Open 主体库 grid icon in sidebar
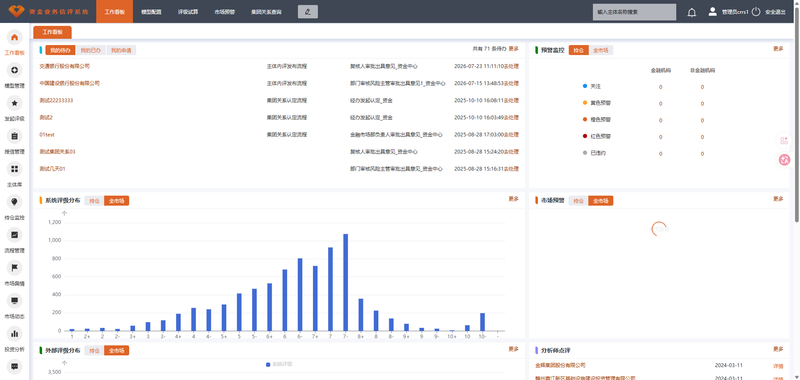The image size is (800, 380). click(x=14, y=169)
